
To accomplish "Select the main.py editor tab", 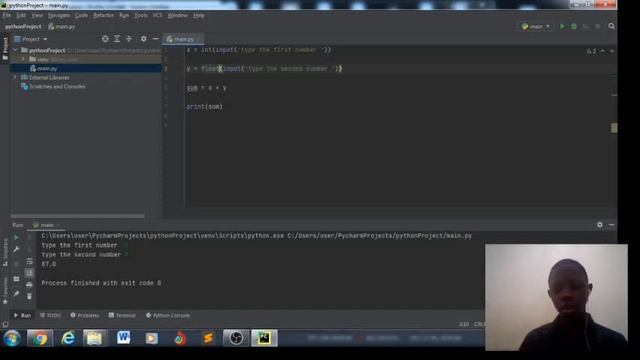I will pos(183,39).
